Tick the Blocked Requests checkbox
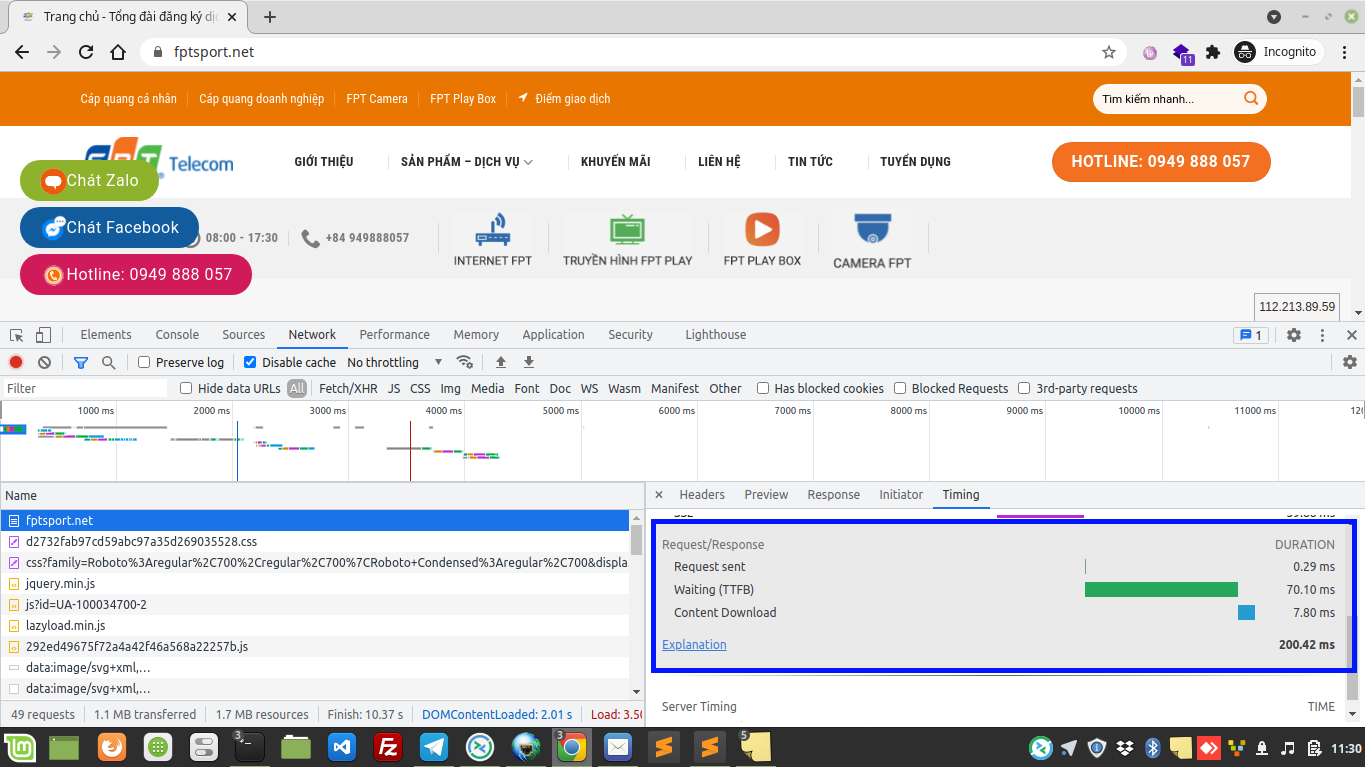The image size is (1365, 767). 900,389
